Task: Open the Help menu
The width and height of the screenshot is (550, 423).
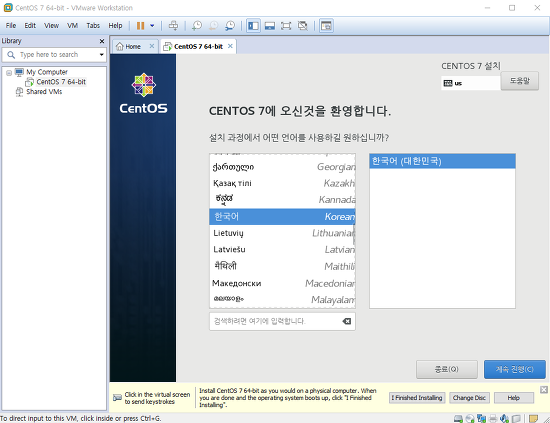Action: point(115,26)
